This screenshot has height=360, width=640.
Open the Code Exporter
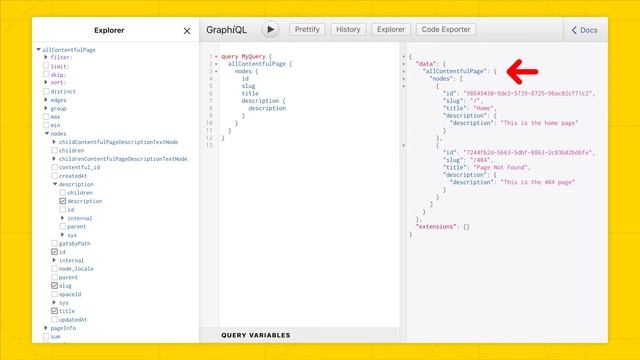[x=446, y=29]
